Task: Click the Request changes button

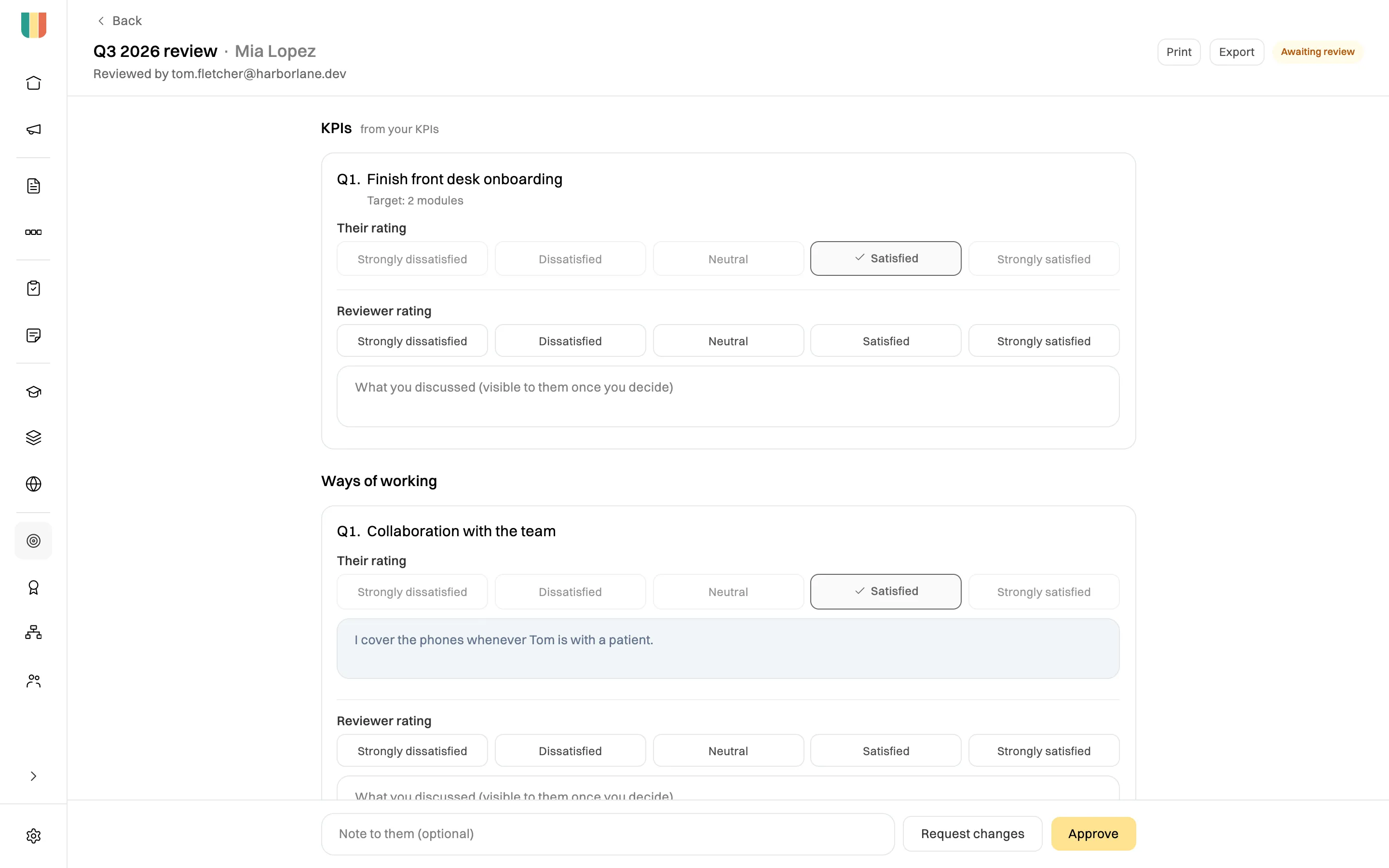Action: pyautogui.click(x=972, y=834)
